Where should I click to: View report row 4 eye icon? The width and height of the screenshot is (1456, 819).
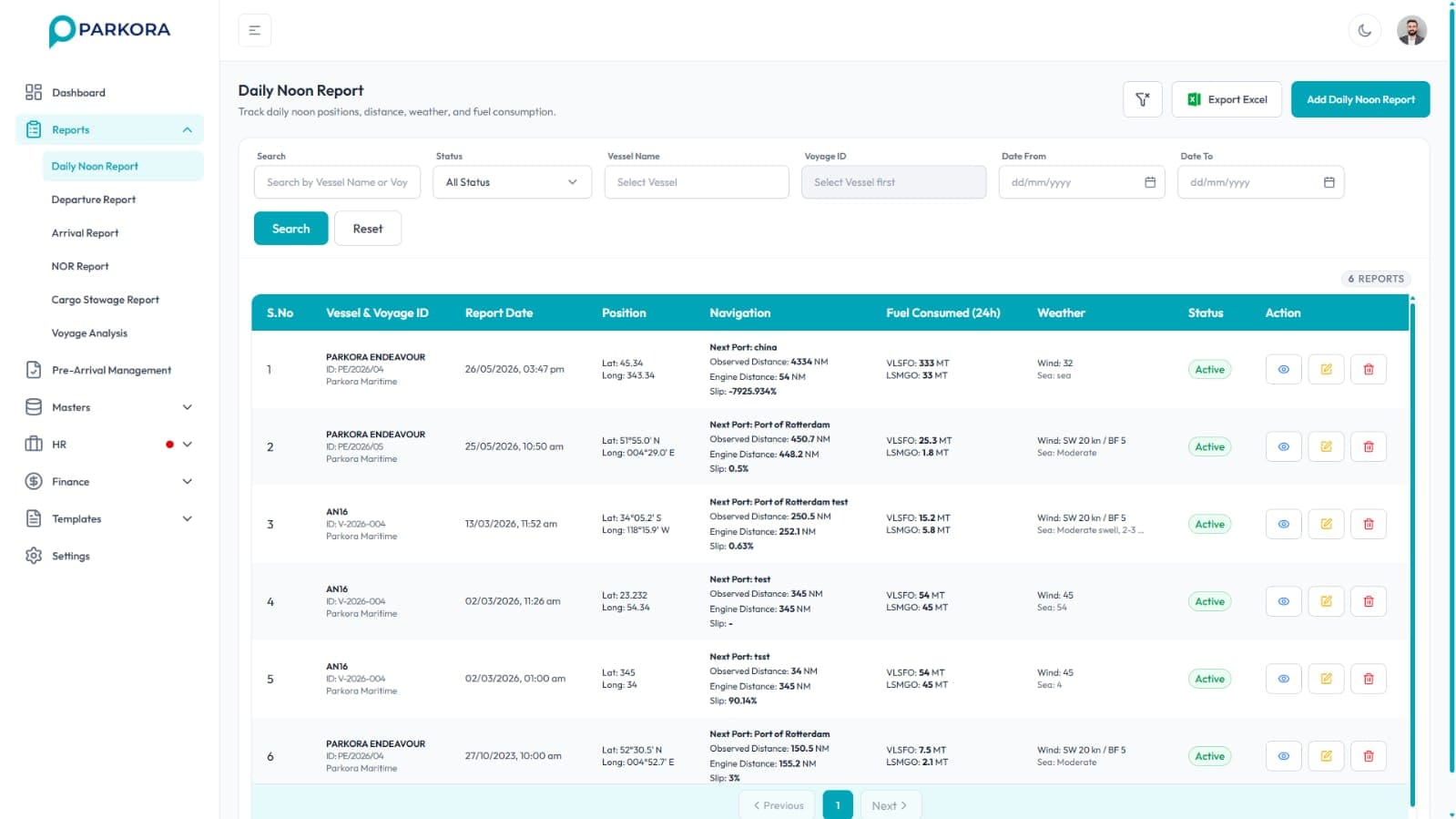1283,601
